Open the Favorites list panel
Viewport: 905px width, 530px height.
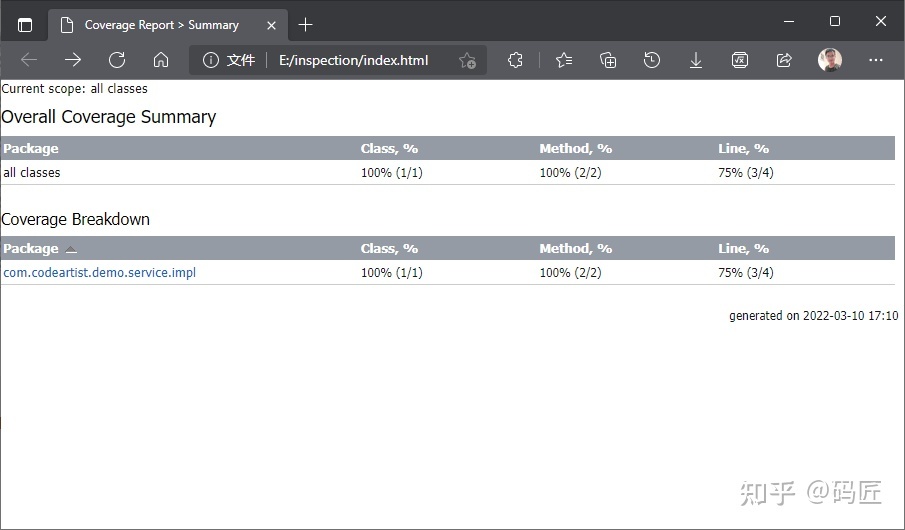click(x=564, y=60)
